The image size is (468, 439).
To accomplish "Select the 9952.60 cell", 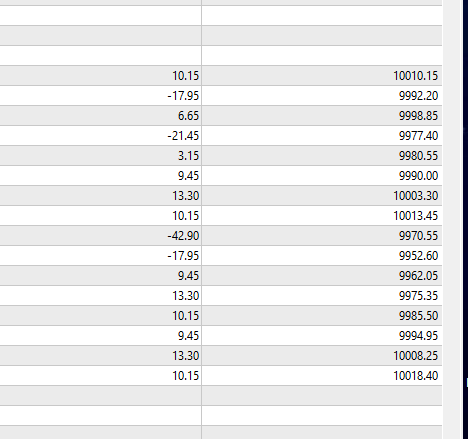I will 322,256.
